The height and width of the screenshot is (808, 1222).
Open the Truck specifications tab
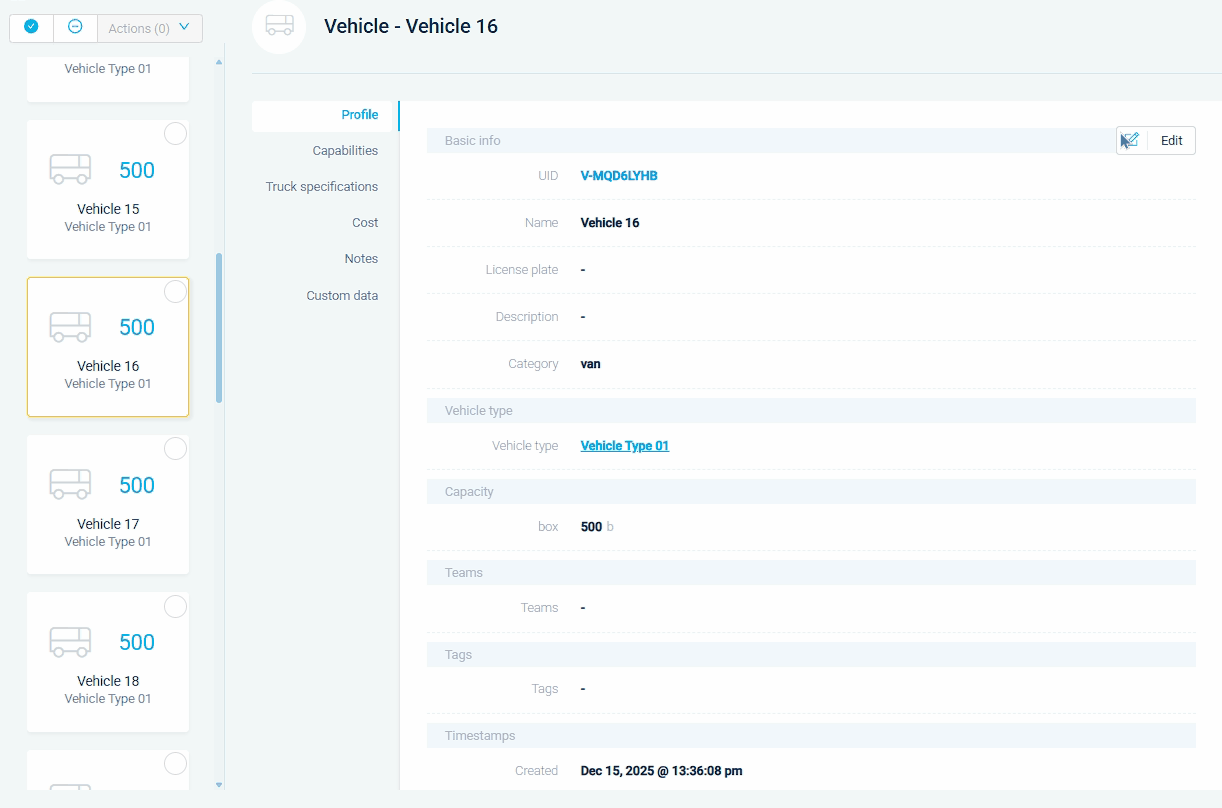(x=322, y=187)
